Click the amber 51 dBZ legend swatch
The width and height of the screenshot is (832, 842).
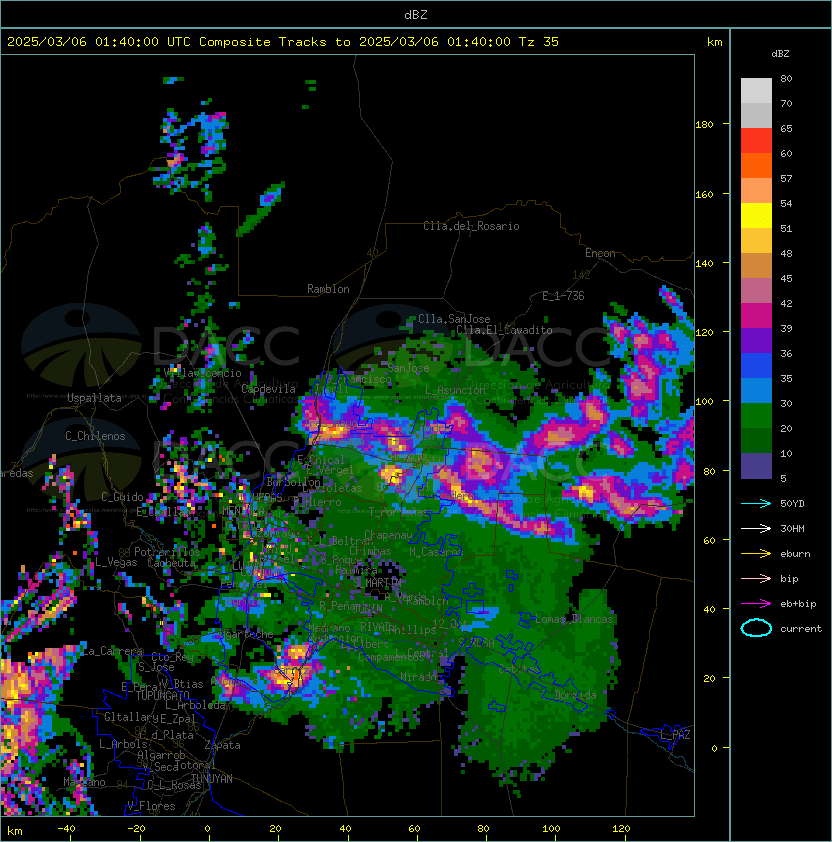click(756, 241)
